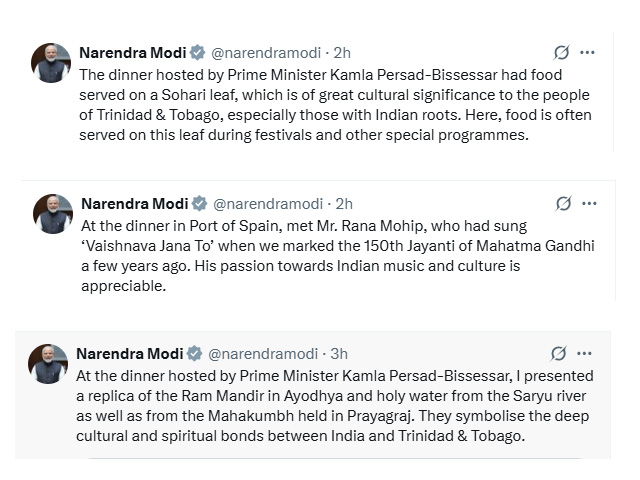640x480 pixels.
Task: Click verified badge on Rana Mohip tweet
Action: (200, 205)
